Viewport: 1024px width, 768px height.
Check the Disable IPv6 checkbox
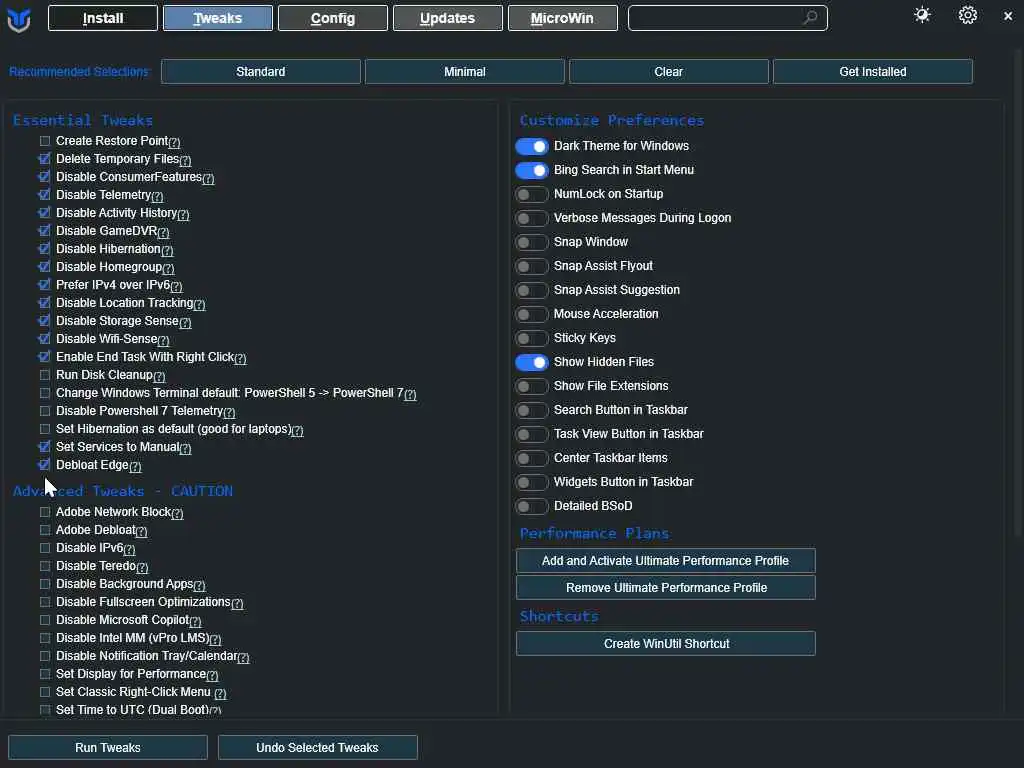[44, 547]
